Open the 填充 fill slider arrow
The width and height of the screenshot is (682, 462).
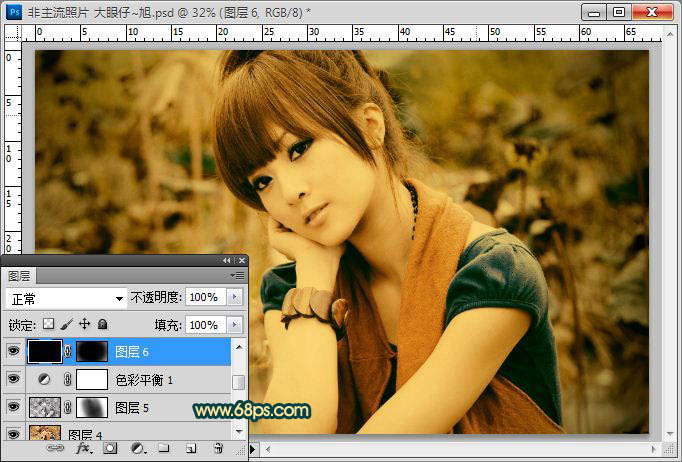click(x=234, y=325)
